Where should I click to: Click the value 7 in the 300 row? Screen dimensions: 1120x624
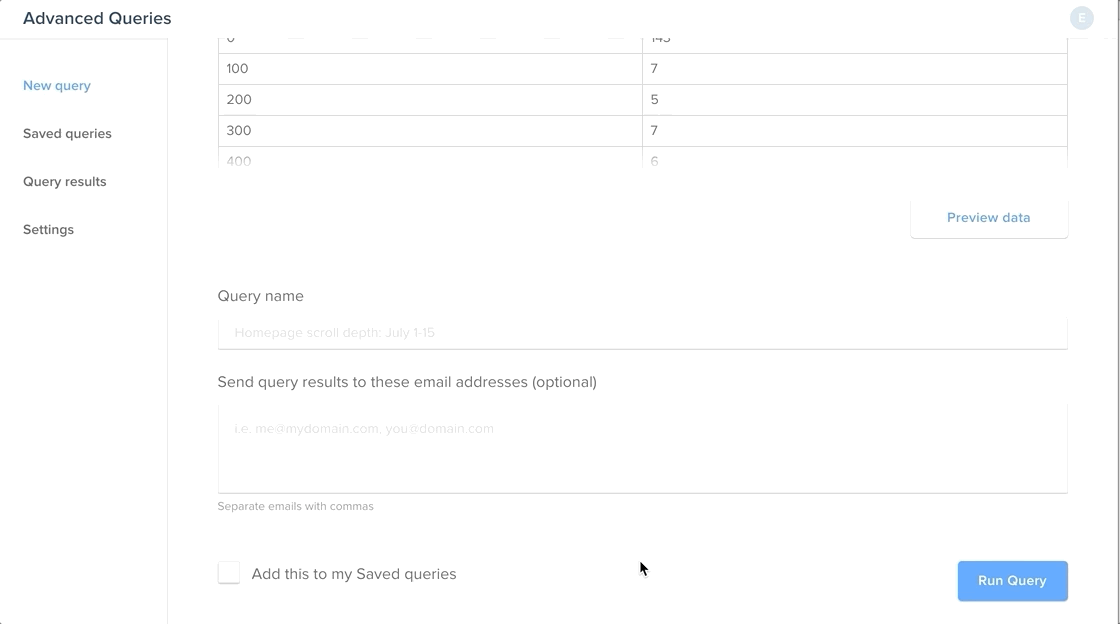654,131
